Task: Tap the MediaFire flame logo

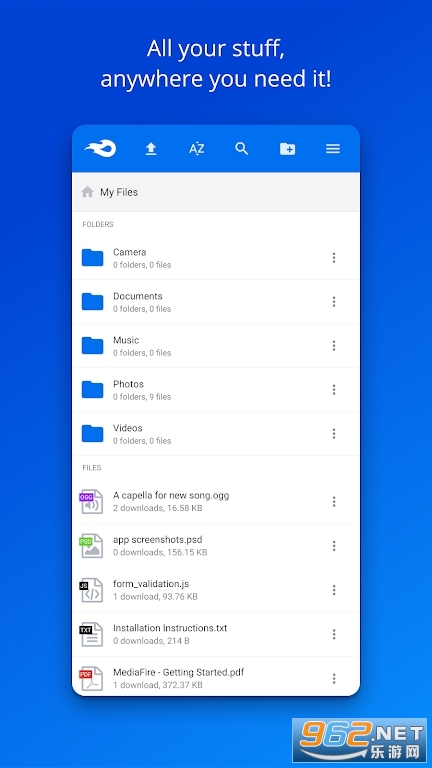Action: coord(100,148)
